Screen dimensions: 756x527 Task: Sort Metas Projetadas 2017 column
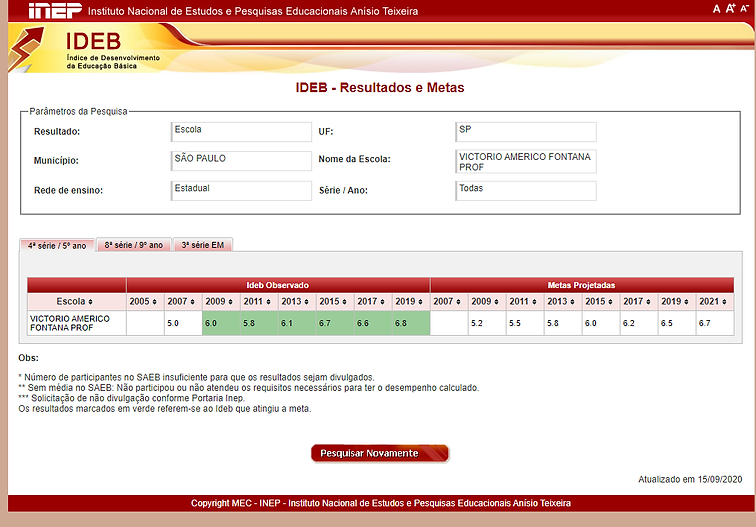[x=648, y=302]
